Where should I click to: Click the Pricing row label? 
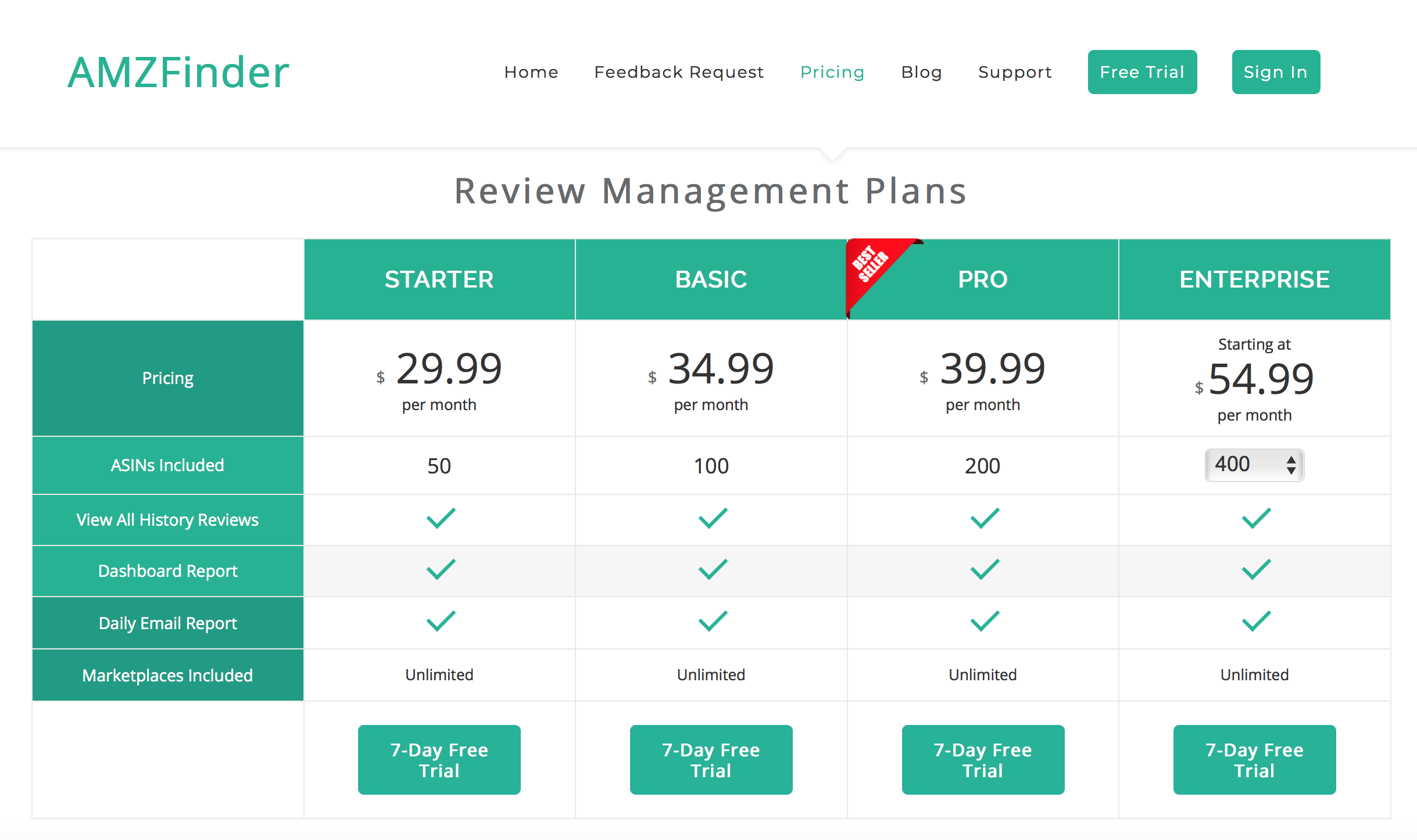[168, 378]
